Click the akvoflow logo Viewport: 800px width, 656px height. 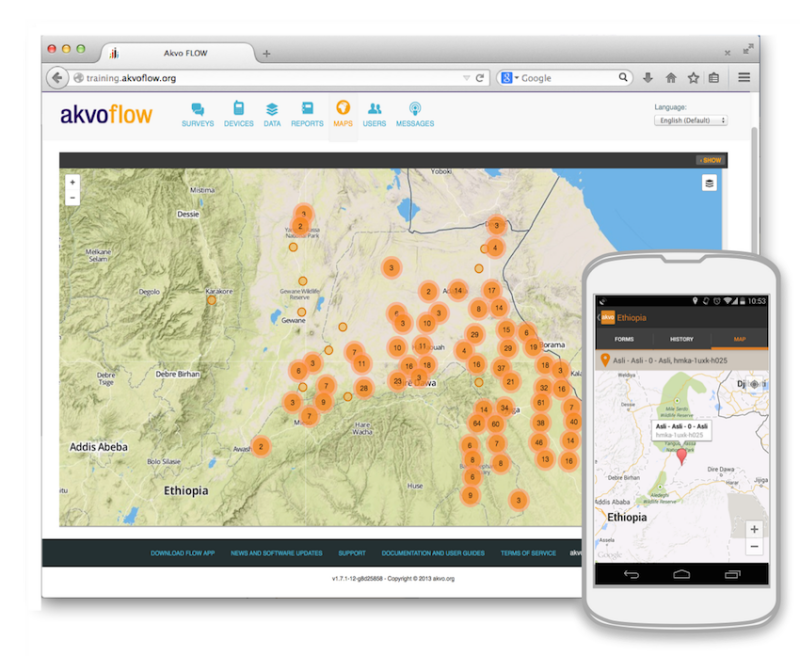[106, 114]
